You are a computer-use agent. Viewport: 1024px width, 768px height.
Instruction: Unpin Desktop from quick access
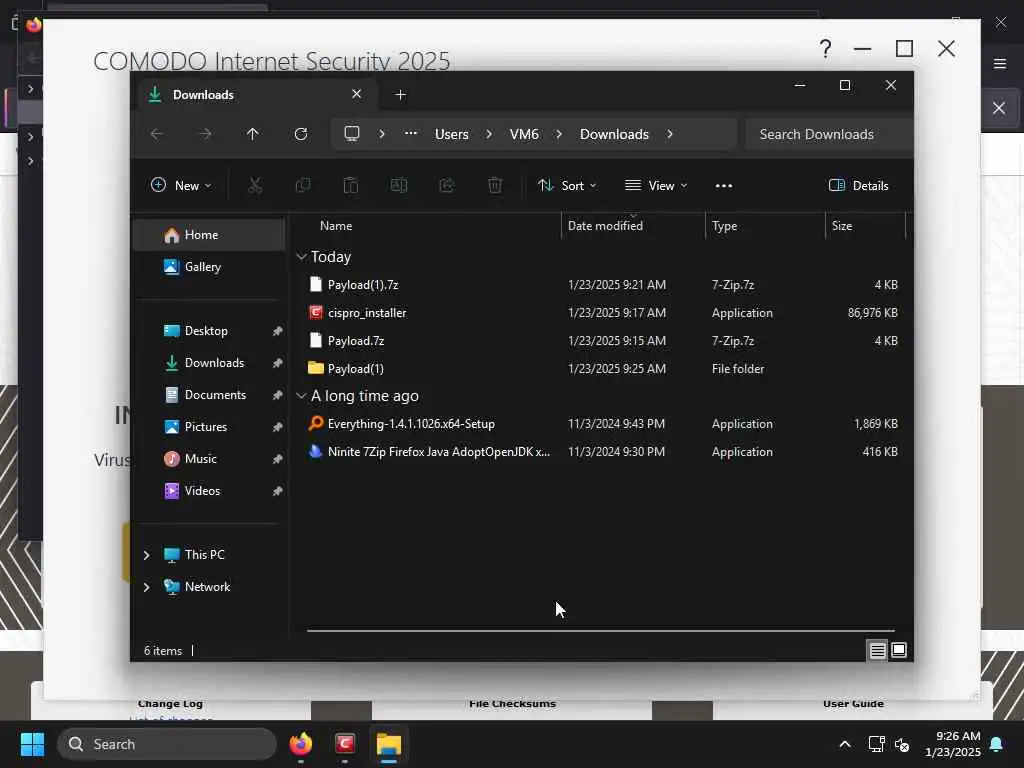click(x=278, y=331)
